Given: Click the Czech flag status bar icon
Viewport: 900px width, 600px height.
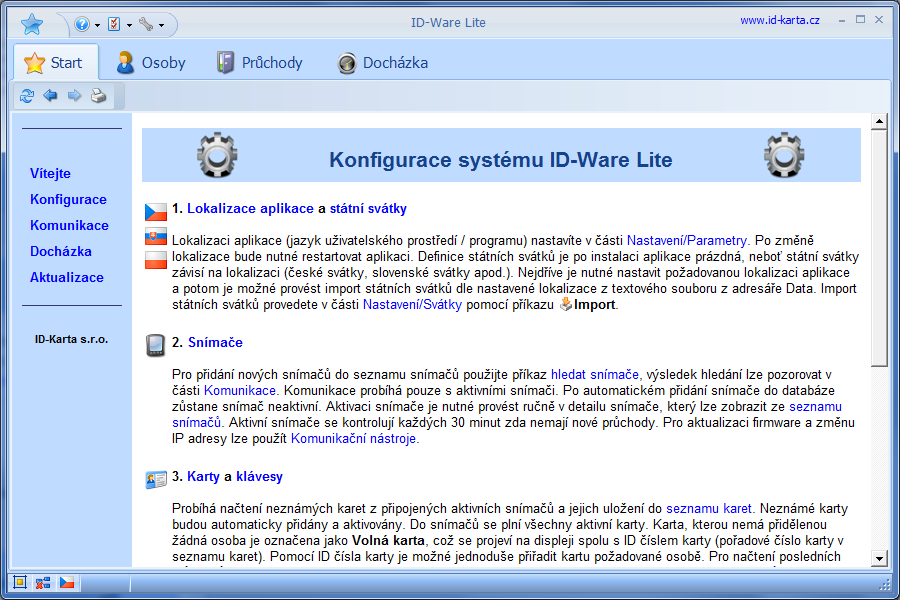Looking at the screenshot, I should pos(67,583).
